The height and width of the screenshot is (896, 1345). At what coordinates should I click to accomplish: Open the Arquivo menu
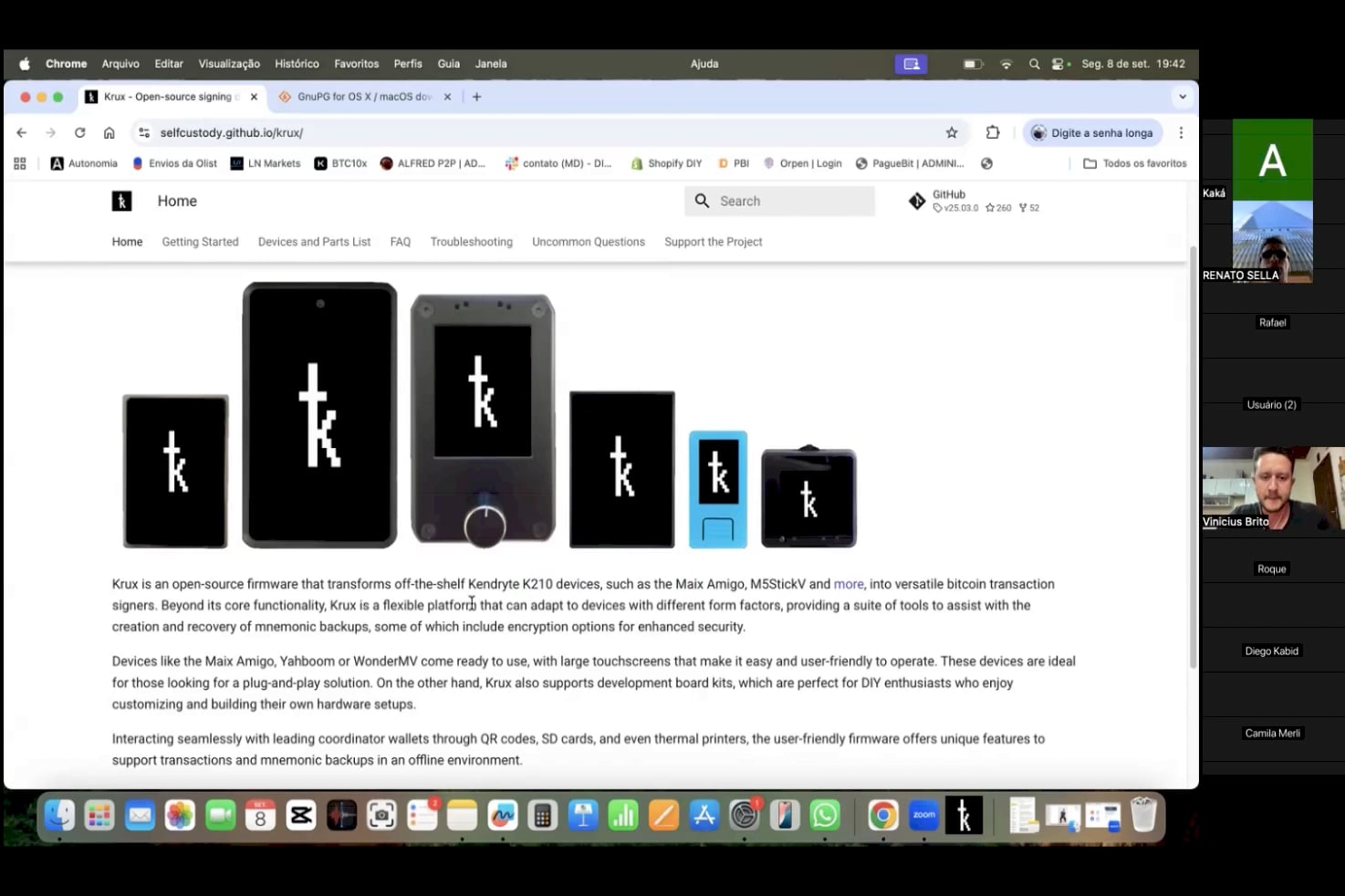click(120, 64)
